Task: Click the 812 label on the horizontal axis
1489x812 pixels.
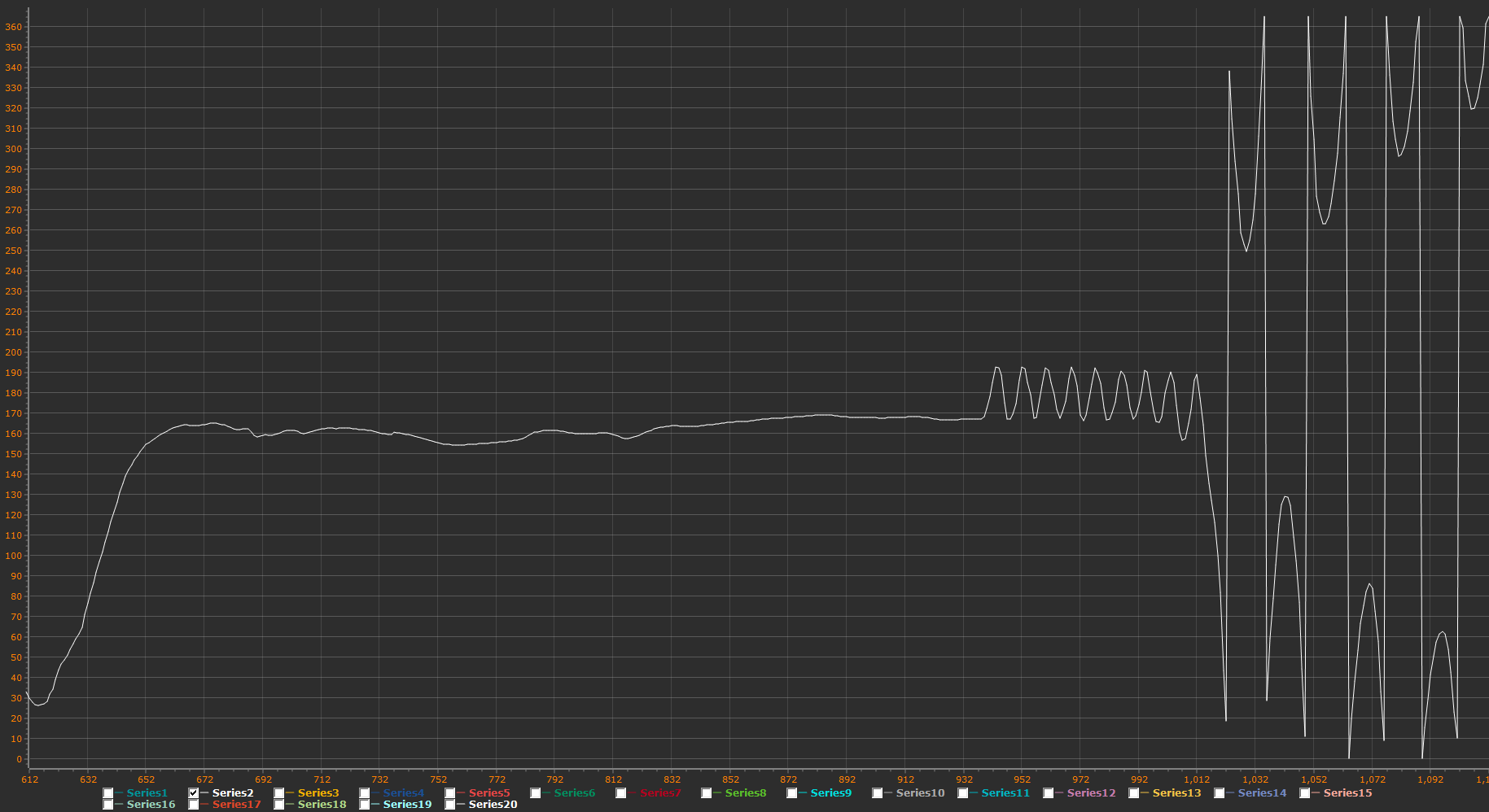Action: click(614, 779)
